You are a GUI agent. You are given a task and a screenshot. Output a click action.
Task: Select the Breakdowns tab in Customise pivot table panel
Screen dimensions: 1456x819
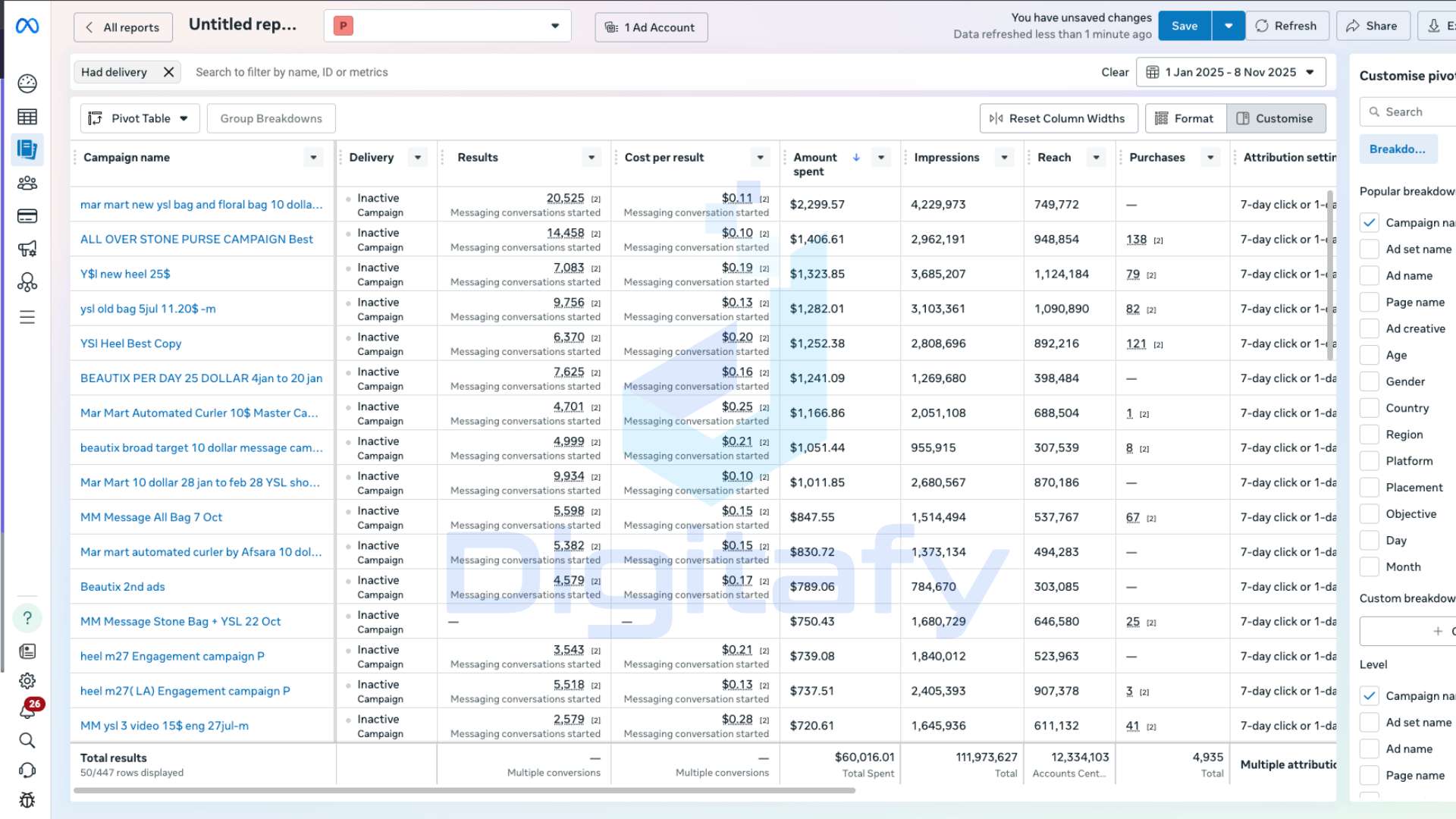(x=1397, y=149)
